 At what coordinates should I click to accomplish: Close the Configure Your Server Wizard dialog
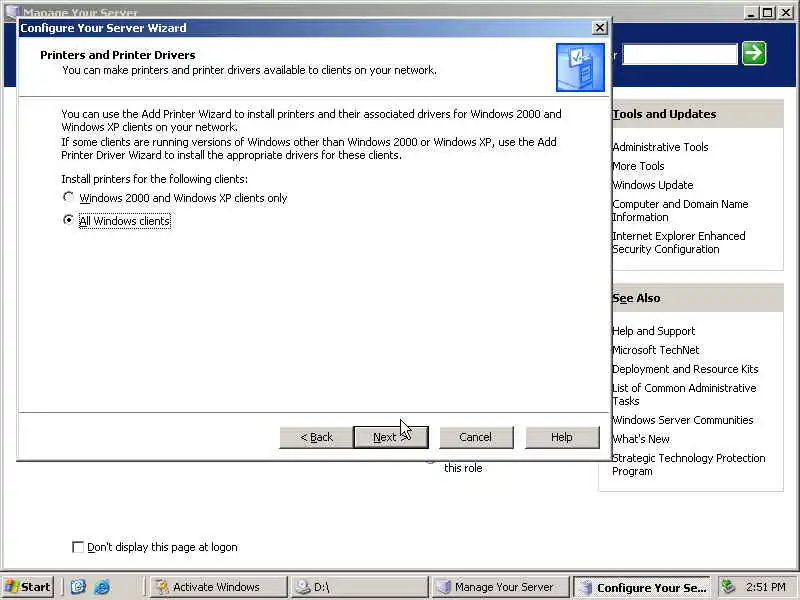(600, 28)
